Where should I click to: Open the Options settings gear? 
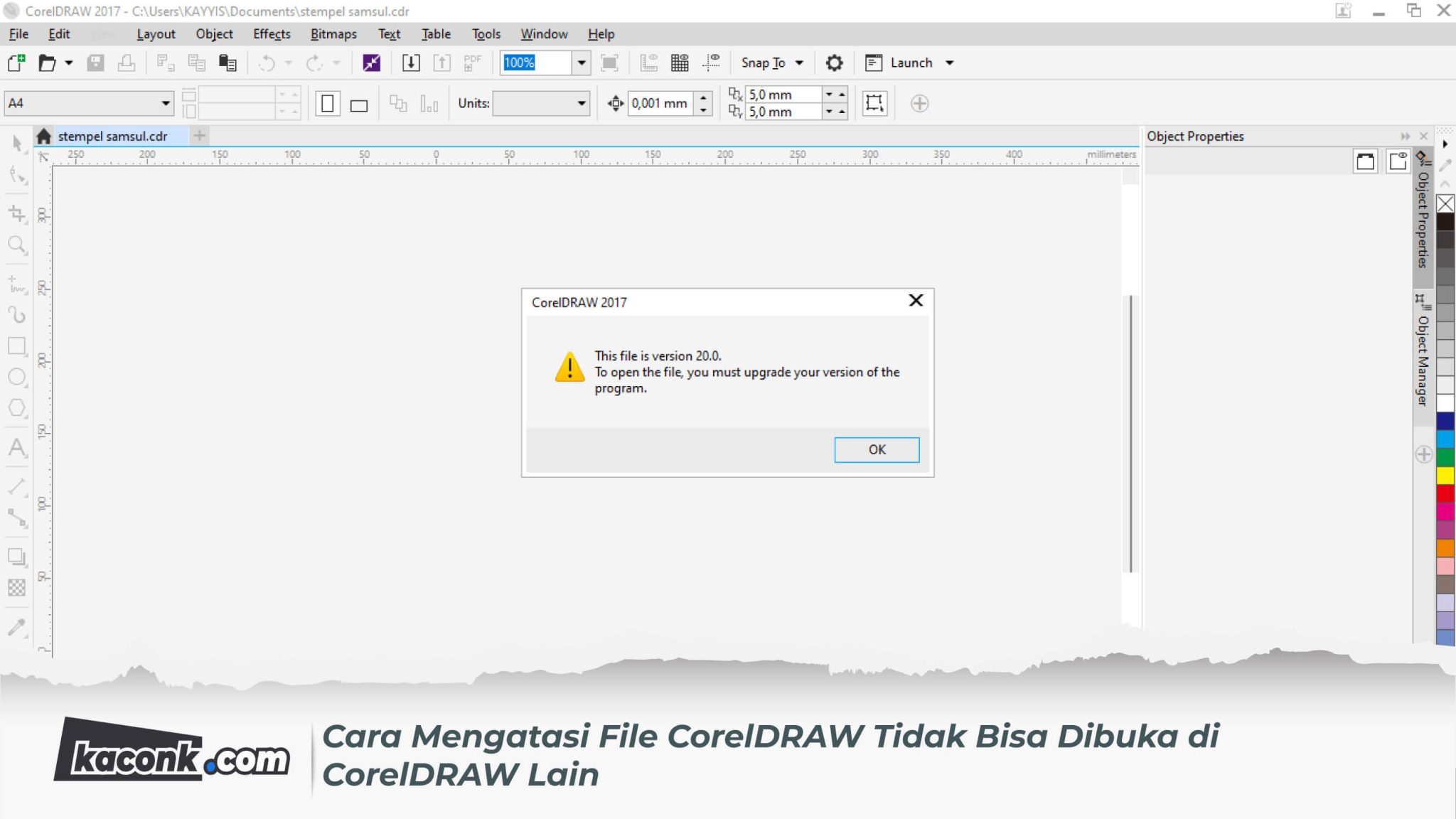tap(835, 63)
